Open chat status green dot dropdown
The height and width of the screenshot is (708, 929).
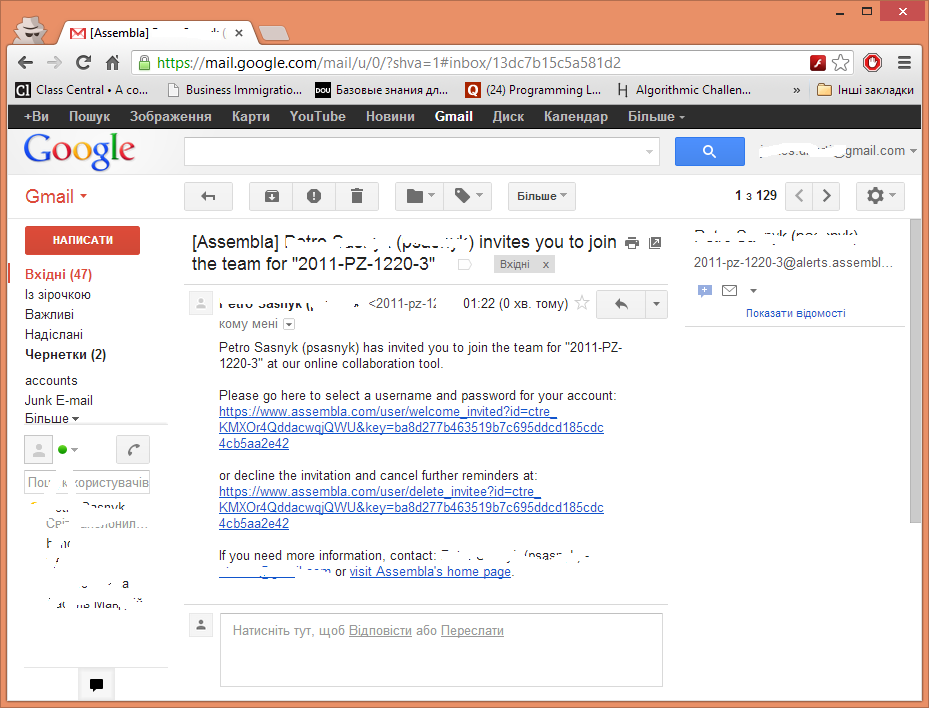pos(68,450)
